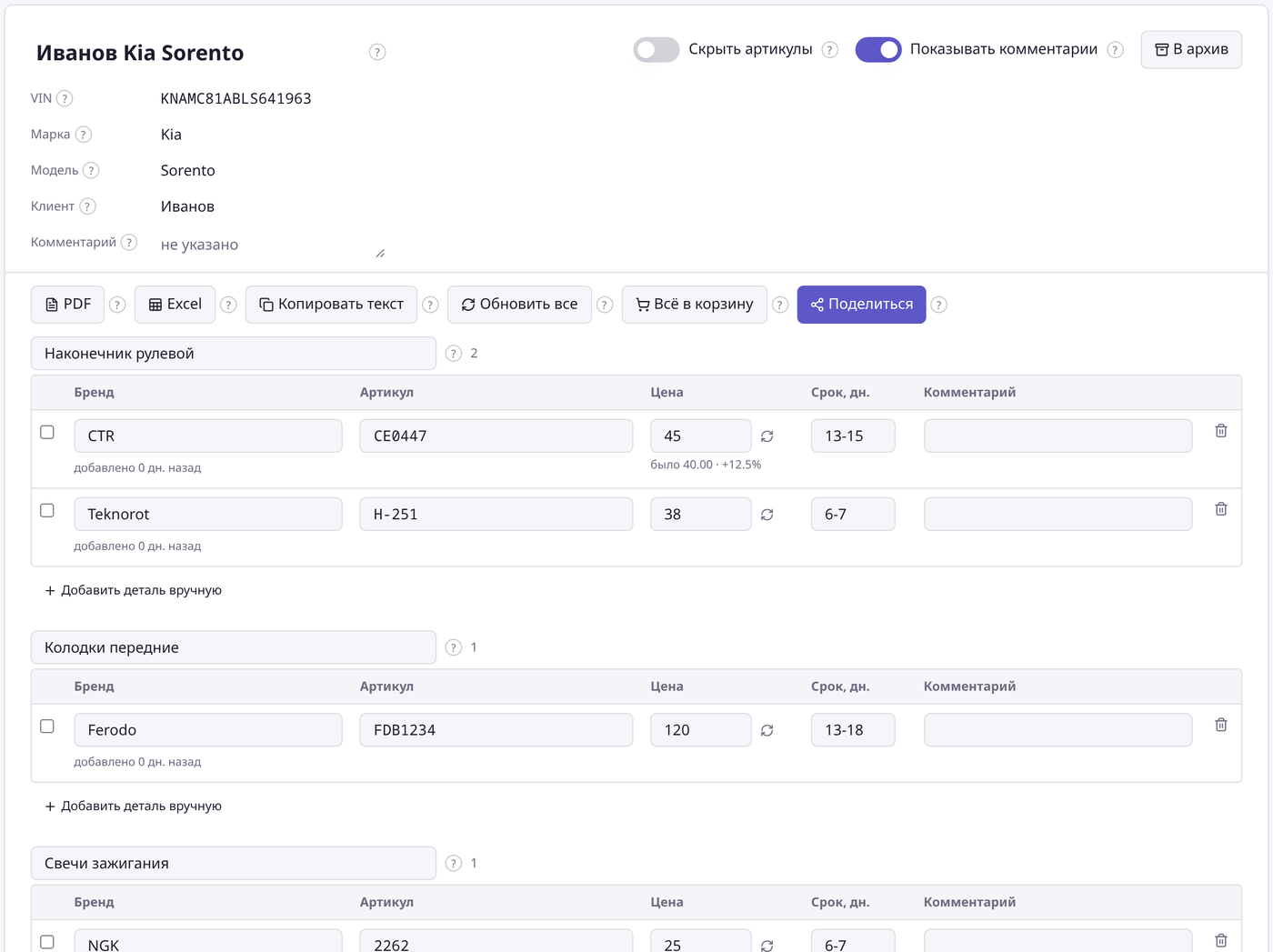Viewport: 1273px width, 952px height.
Task: Check the CTR row checkbox
Action: tap(47, 432)
